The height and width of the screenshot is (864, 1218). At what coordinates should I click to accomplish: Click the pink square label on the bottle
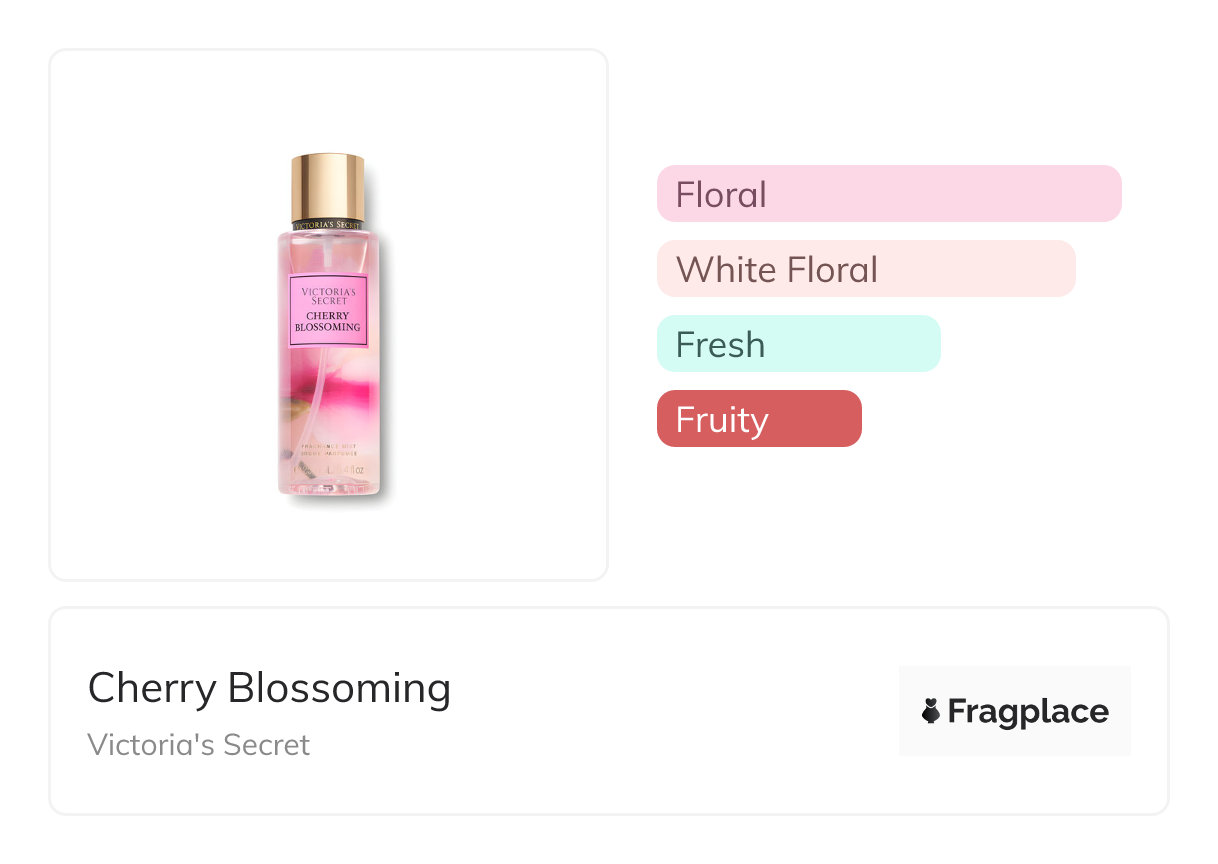tap(328, 310)
